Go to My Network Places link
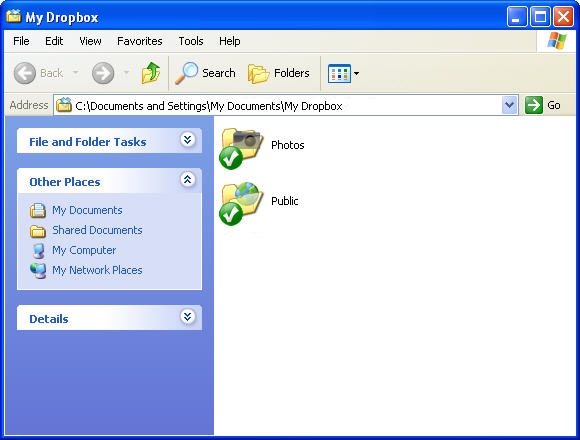 (97, 270)
